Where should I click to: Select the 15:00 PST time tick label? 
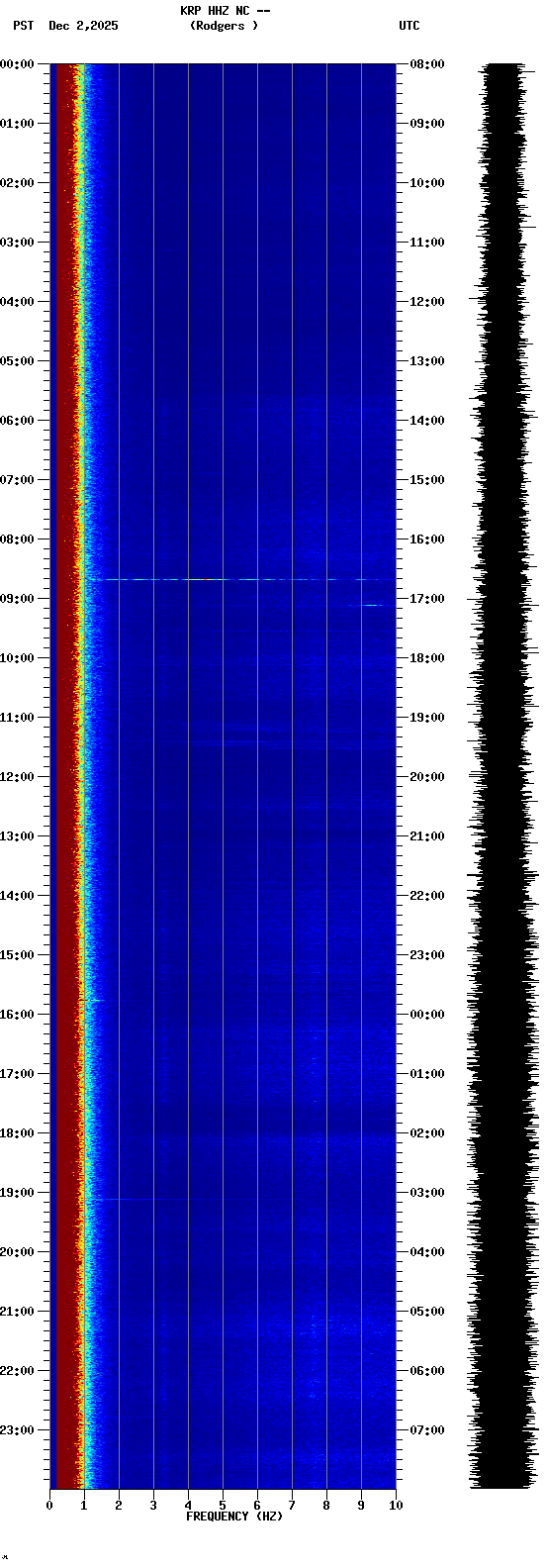click(x=17, y=955)
